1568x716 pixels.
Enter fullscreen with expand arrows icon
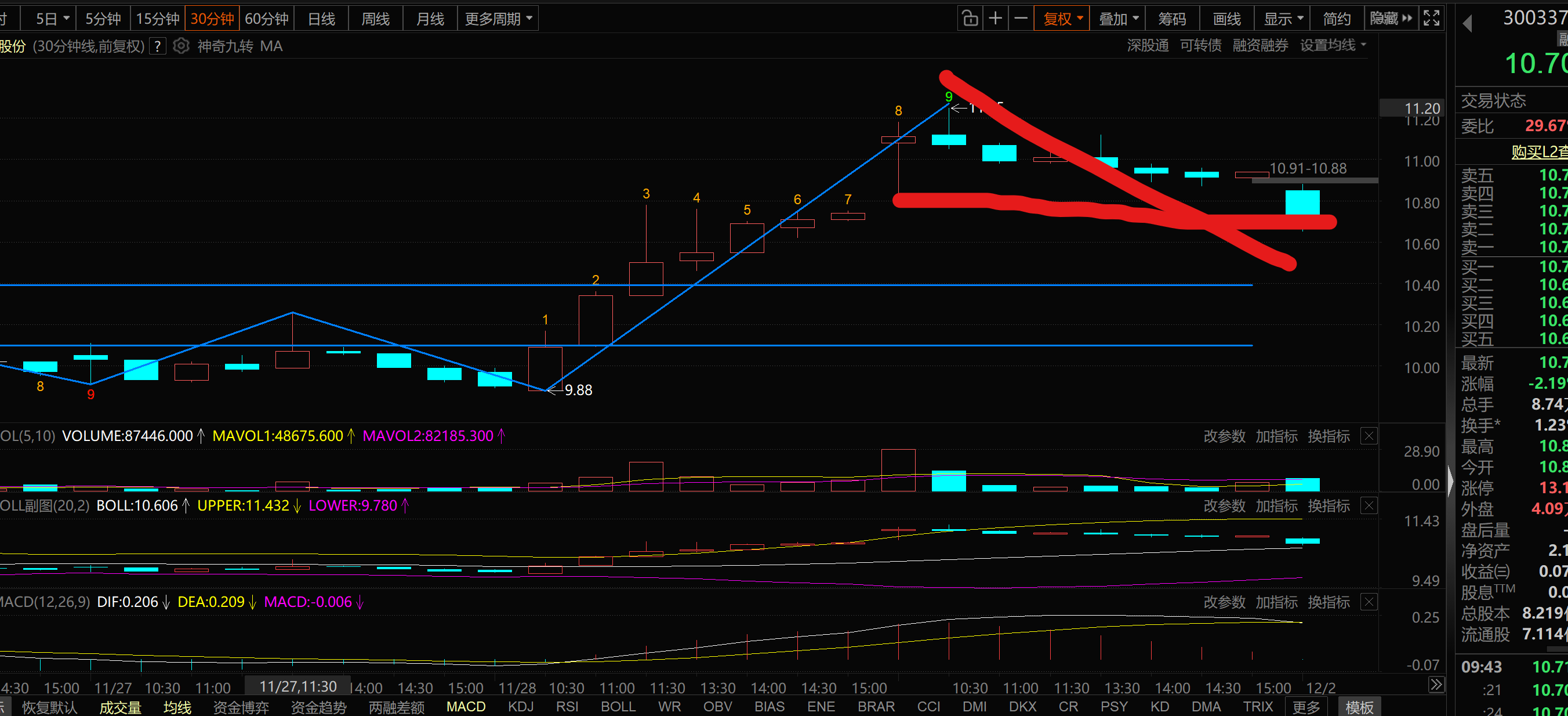pos(1432,18)
